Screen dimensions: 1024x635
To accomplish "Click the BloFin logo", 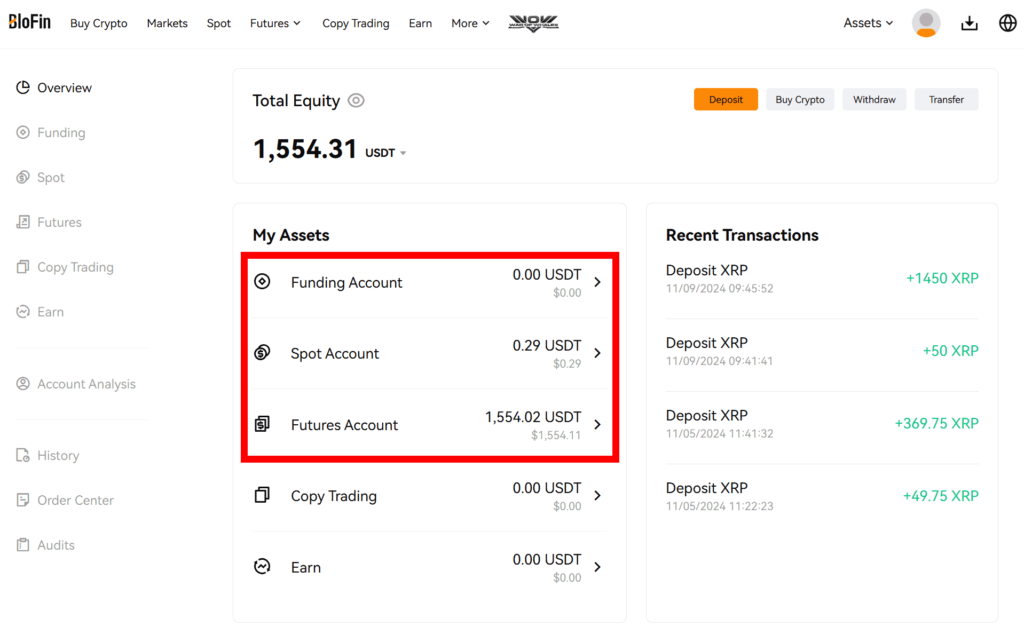I will pos(29,22).
